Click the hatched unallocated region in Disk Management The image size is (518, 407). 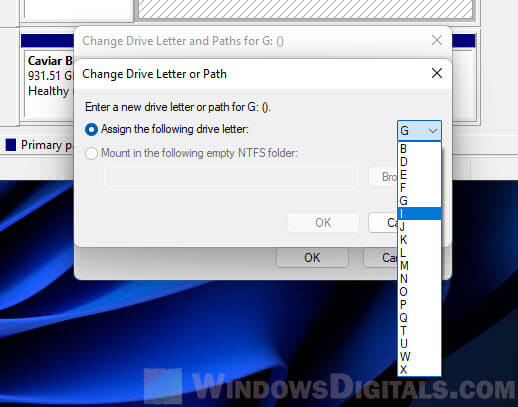[x=305, y=9]
